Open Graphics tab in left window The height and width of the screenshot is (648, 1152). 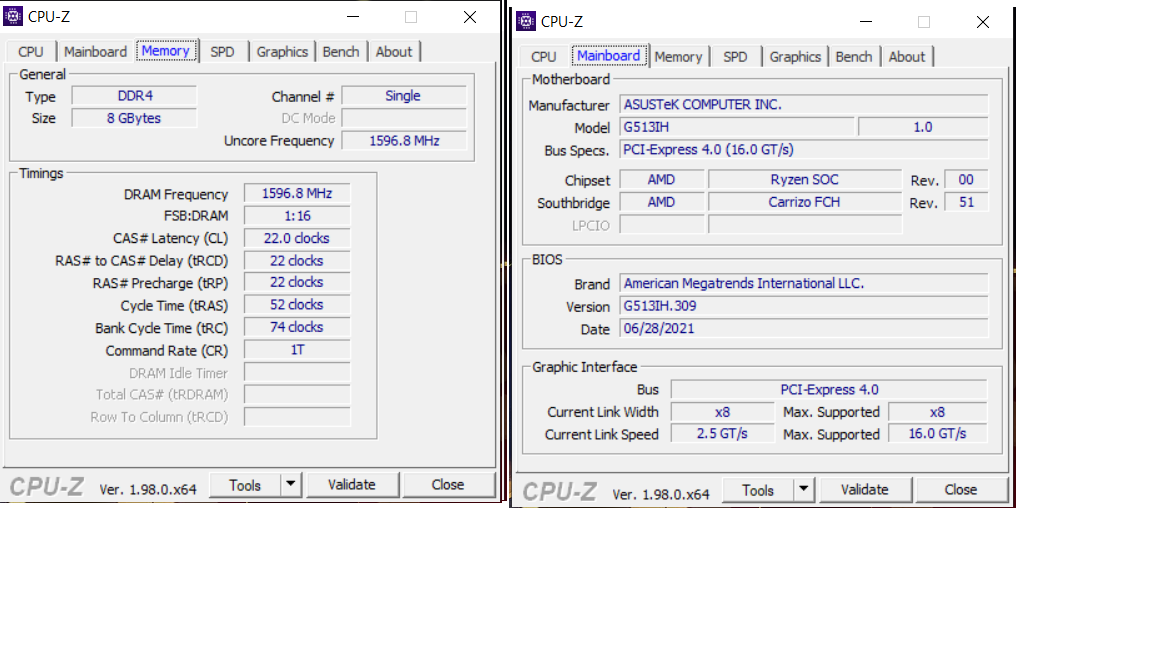[282, 51]
